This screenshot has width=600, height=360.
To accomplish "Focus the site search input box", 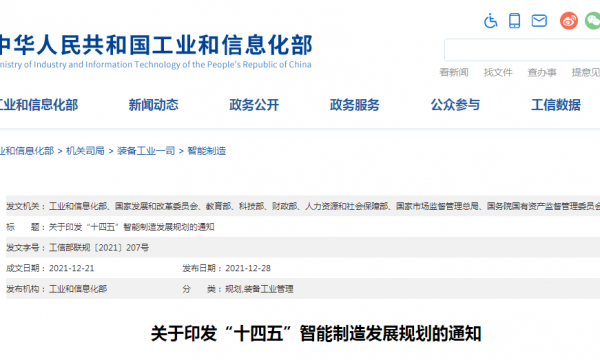I will 522,50.
